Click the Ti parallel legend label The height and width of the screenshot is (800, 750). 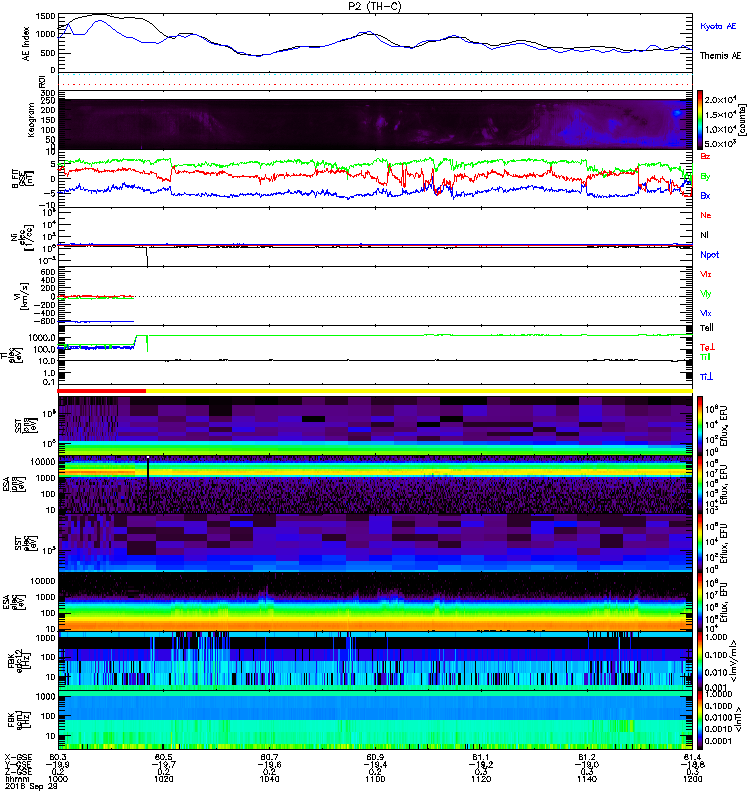point(705,357)
